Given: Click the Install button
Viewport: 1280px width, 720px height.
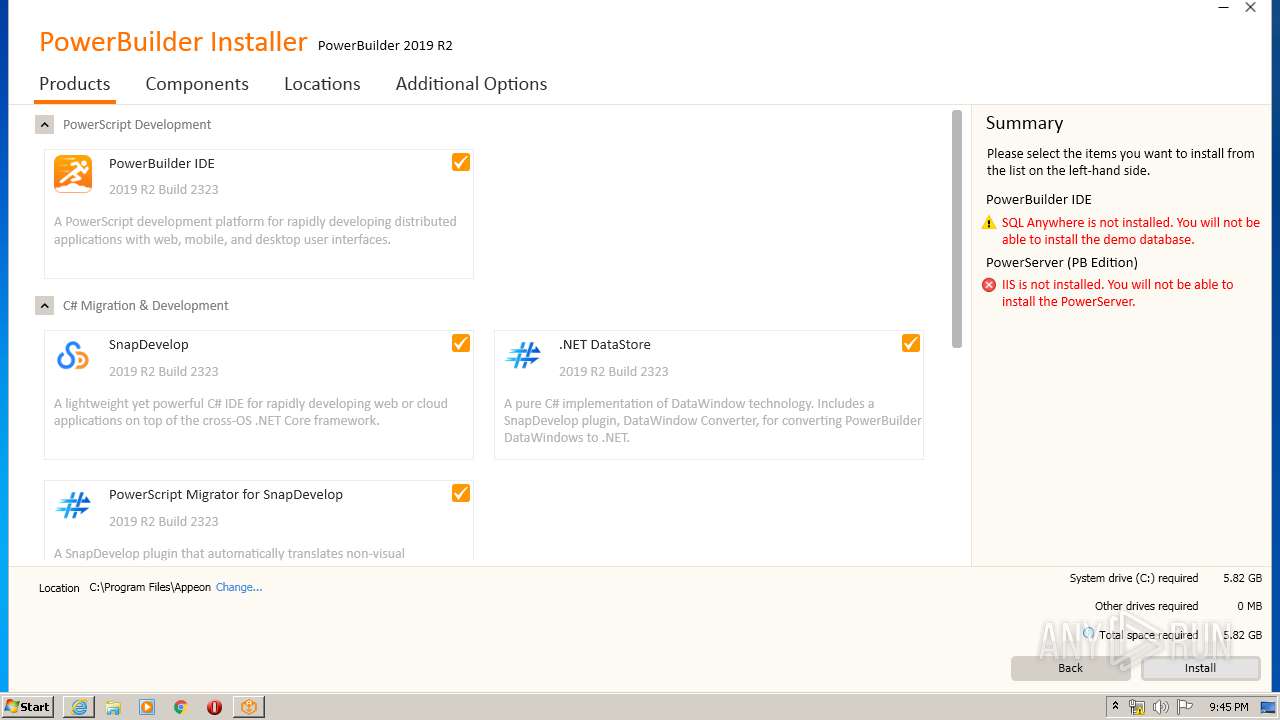Looking at the screenshot, I should pyautogui.click(x=1201, y=668).
